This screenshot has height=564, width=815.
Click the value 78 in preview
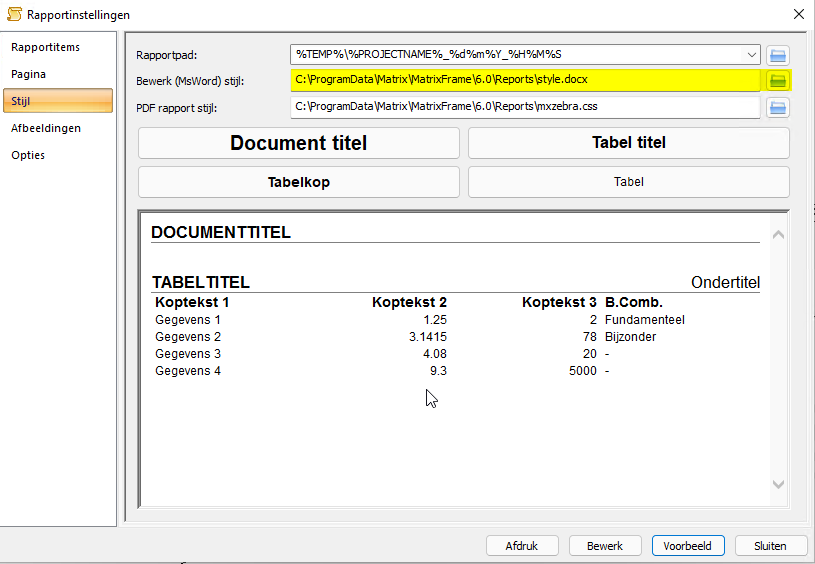click(590, 337)
